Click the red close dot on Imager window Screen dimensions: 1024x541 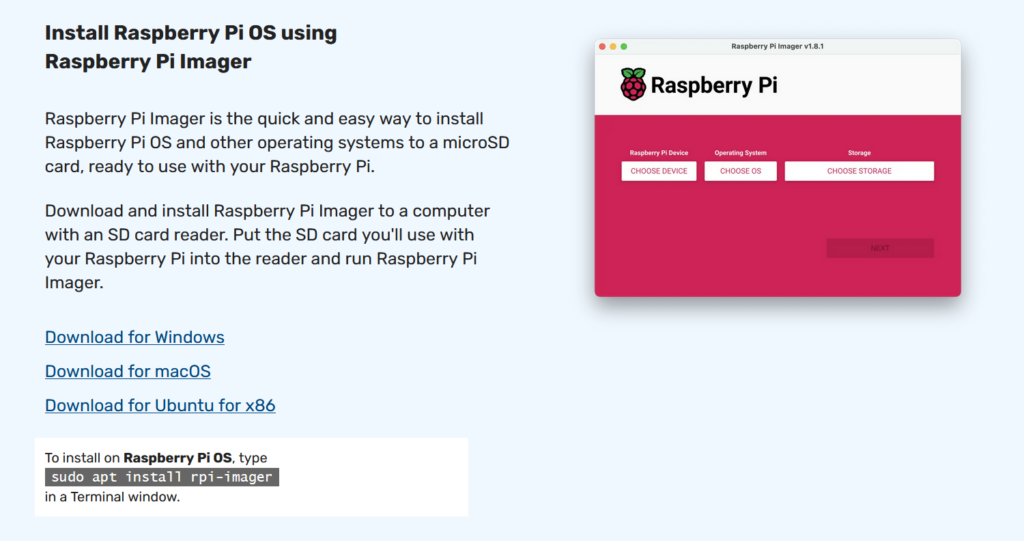pyautogui.click(x=602, y=46)
